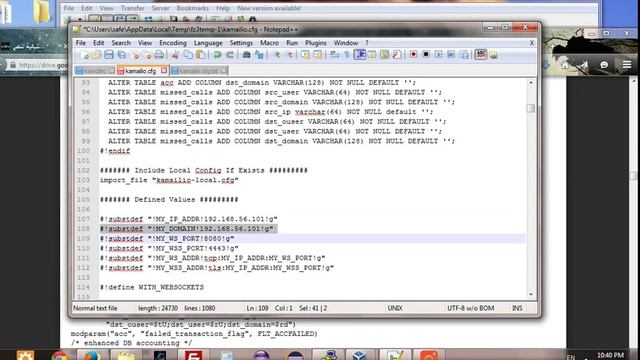Close current document via menu-bar X
The height and width of the screenshot is (360, 640).
[x=531, y=43]
